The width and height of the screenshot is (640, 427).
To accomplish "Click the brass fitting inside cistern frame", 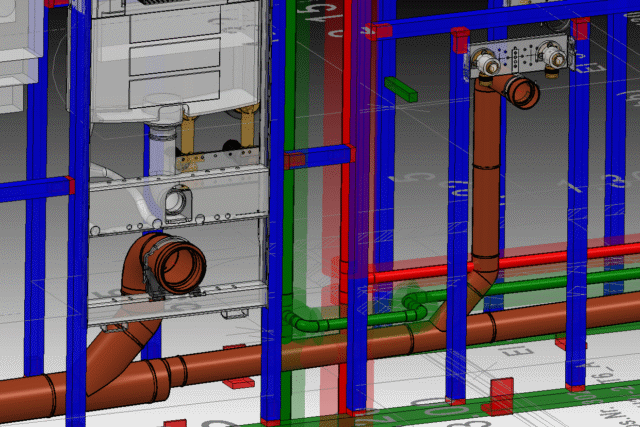I will (x=186, y=135).
